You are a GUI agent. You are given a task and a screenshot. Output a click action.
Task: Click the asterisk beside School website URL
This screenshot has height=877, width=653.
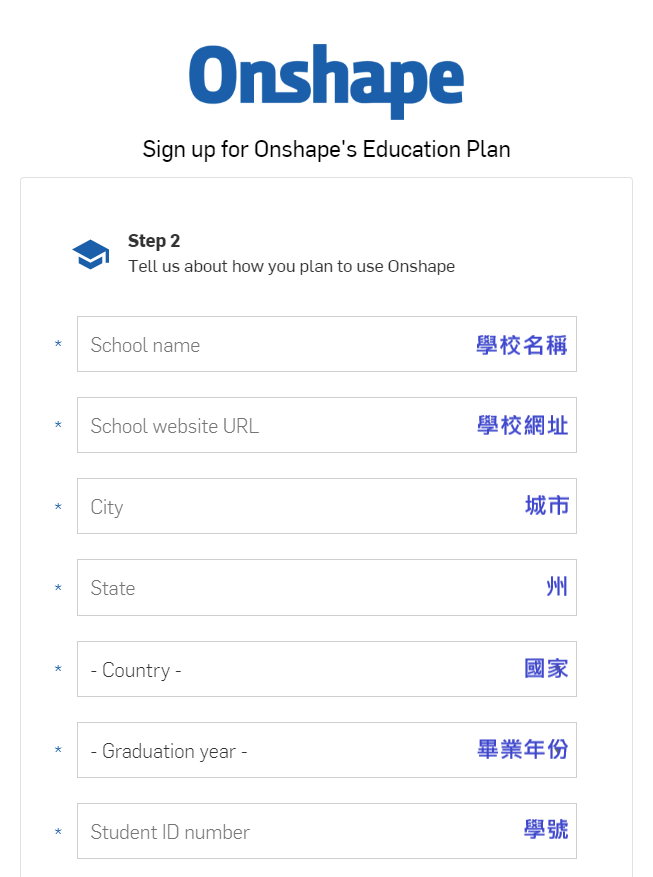click(x=58, y=425)
